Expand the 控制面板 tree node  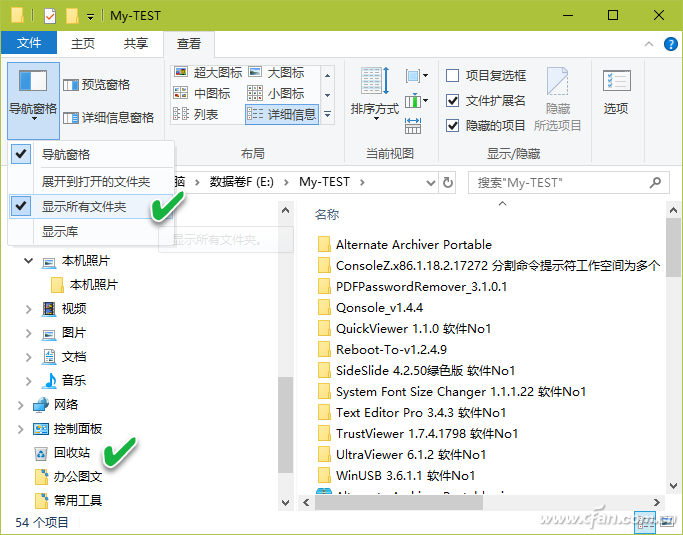tap(20, 430)
